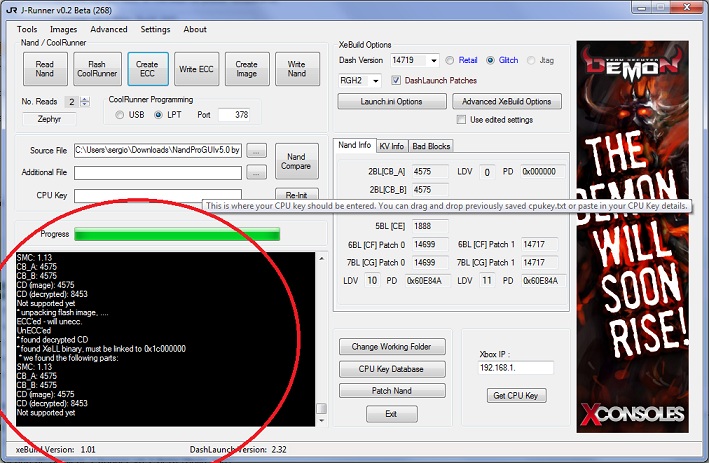Screen dimensions: 709x463
Task: Click the Additional File field
Action: click(x=158, y=173)
